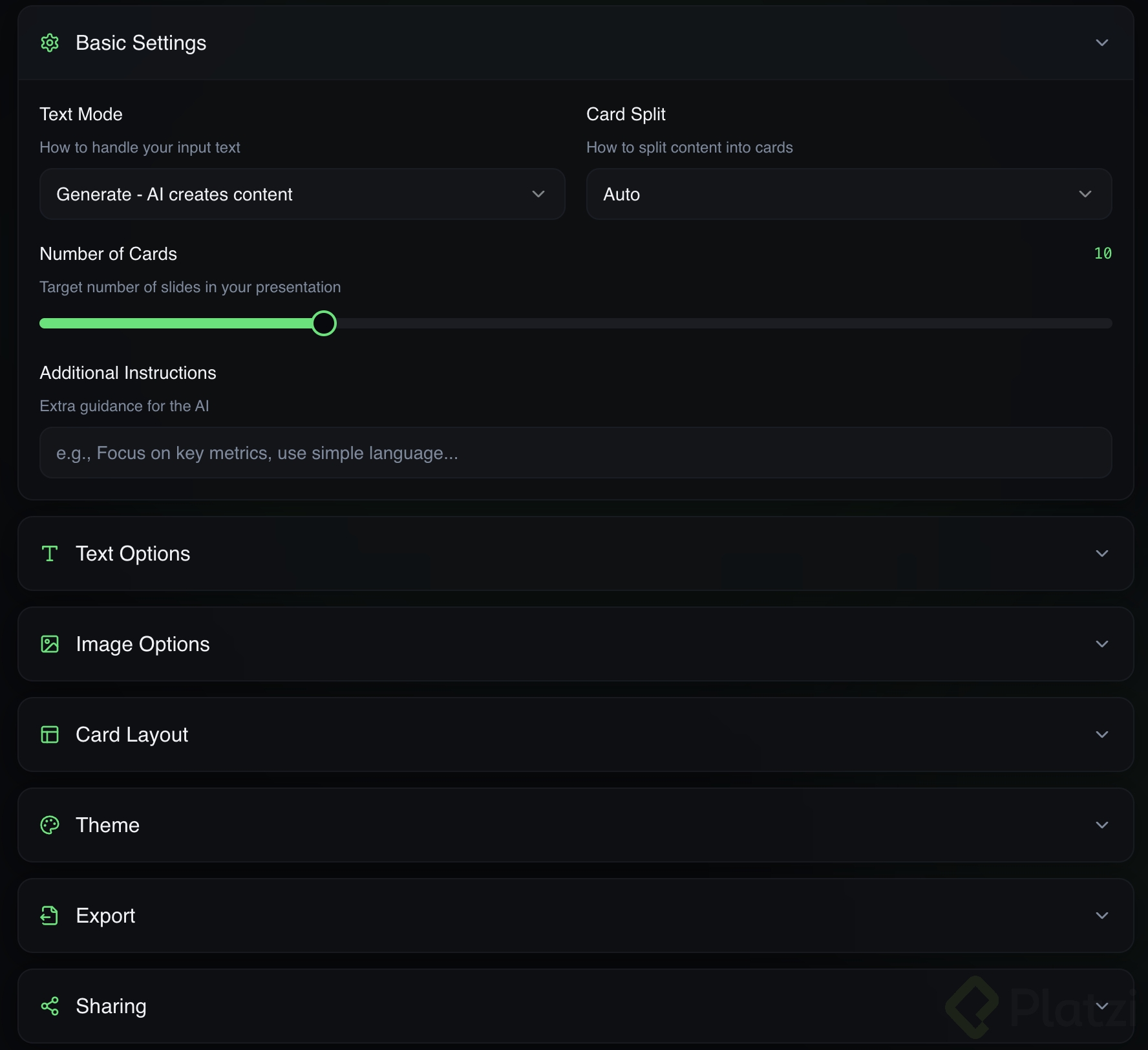Screen dimensions: 1148x1050
Task: Expand the Image Options chevron
Action: click(x=1102, y=644)
